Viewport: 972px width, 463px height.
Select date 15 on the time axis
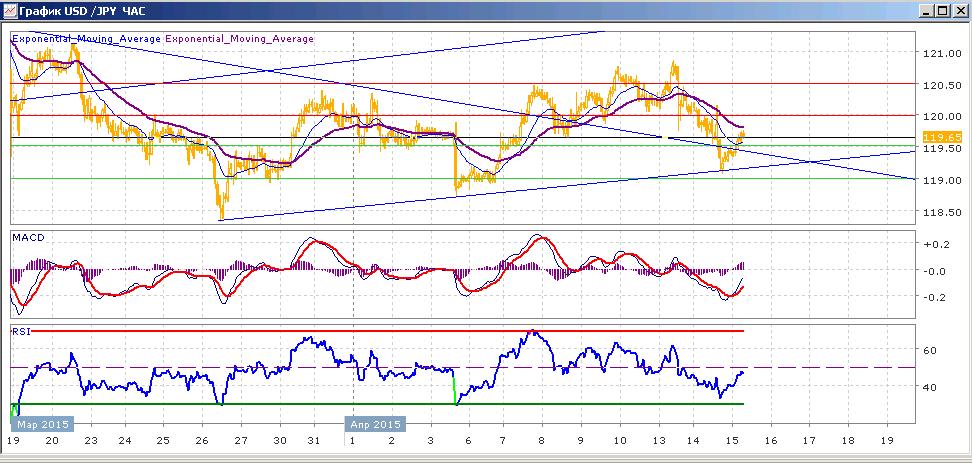click(x=732, y=441)
